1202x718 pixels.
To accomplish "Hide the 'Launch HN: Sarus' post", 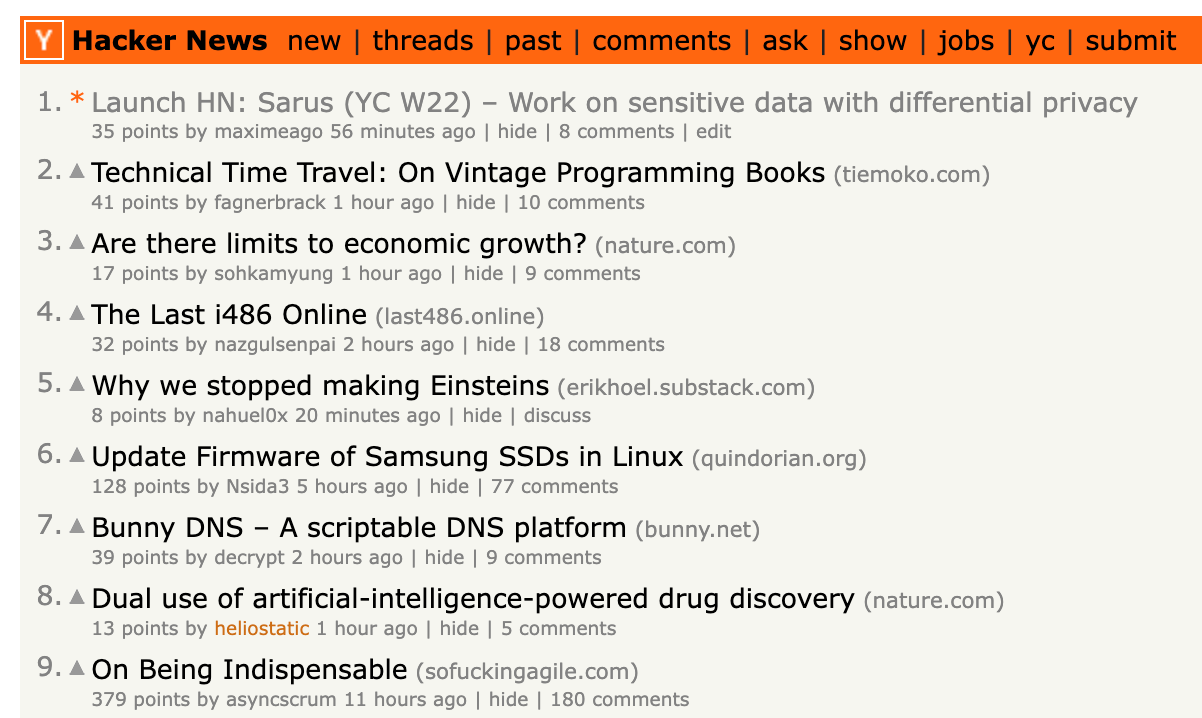I will tap(517, 132).
